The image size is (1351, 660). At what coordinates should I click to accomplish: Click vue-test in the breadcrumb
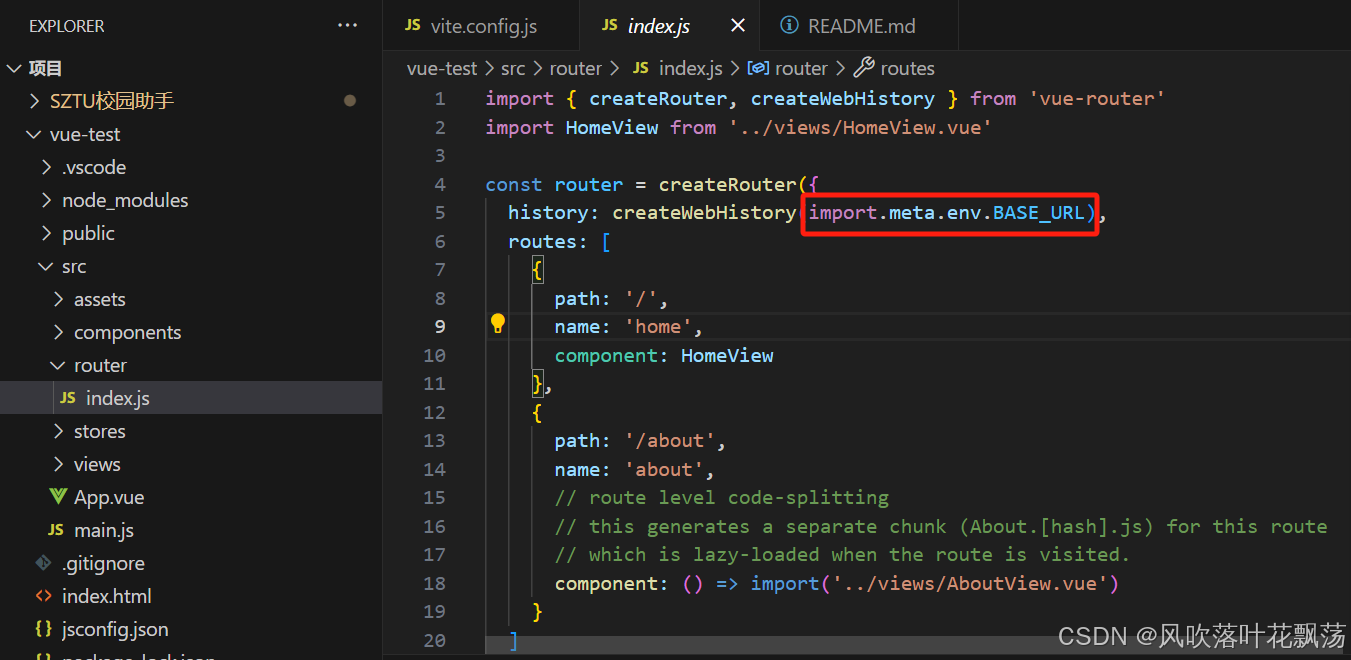pyautogui.click(x=442, y=68)
